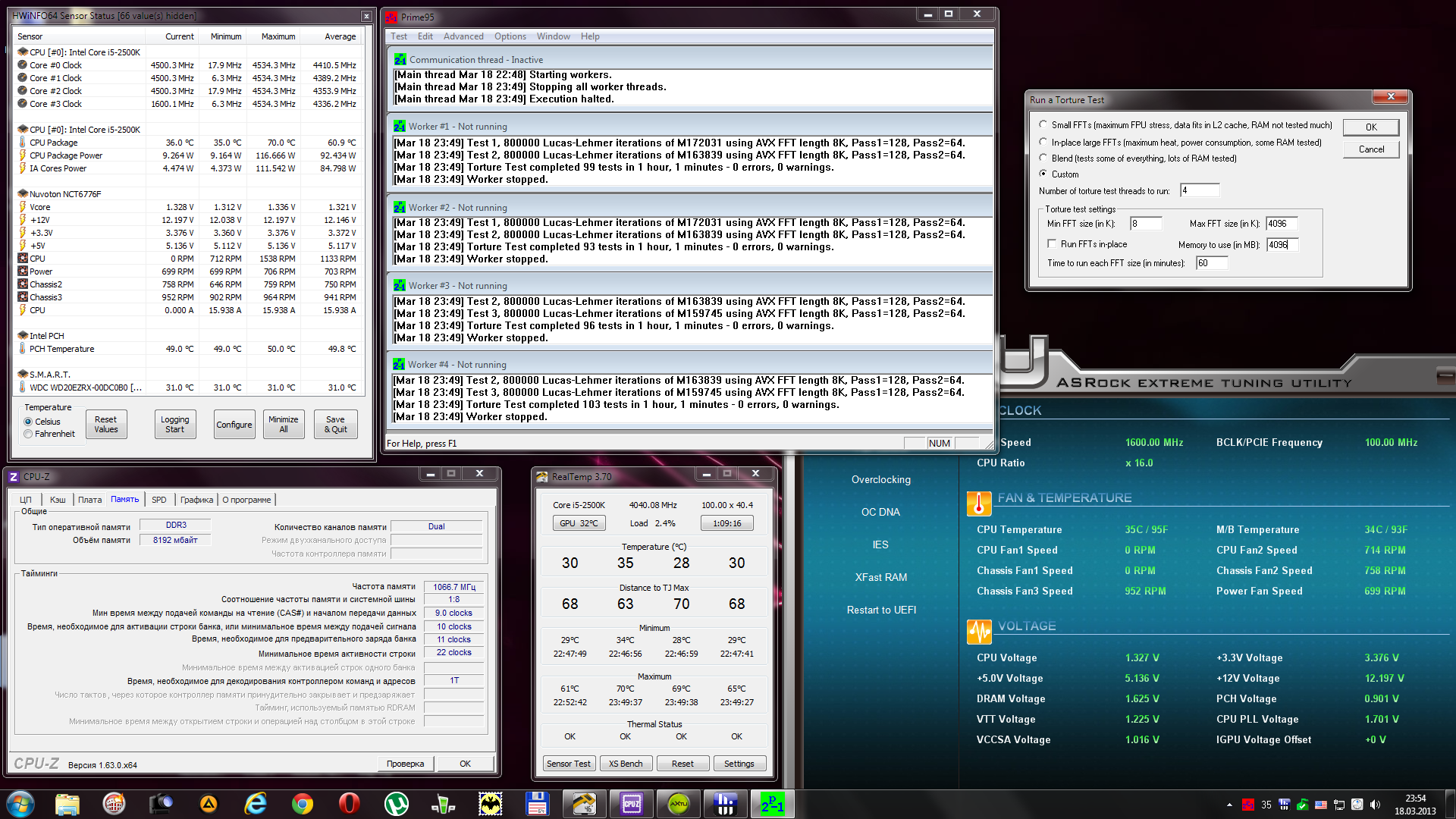Choose Blend torture test option
Viewport: 1456px width, 819px height.
[1043, 158]
